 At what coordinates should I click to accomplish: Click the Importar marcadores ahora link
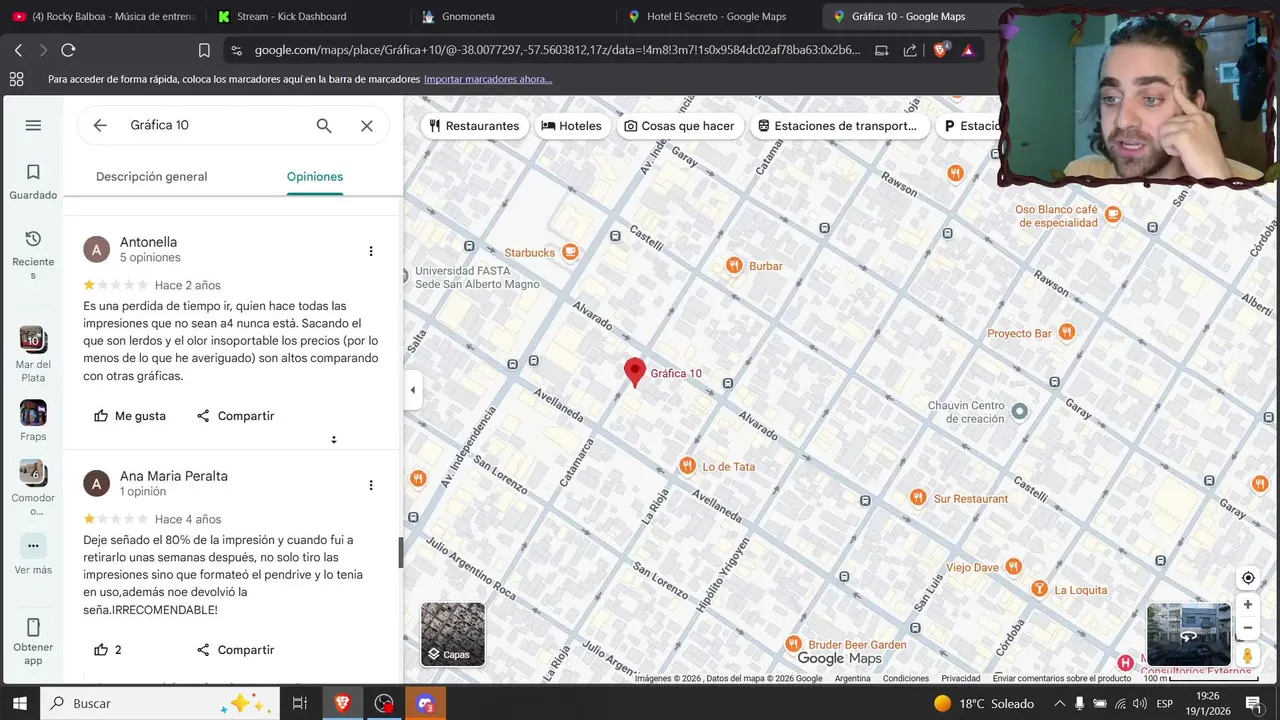tap(488, 79)
